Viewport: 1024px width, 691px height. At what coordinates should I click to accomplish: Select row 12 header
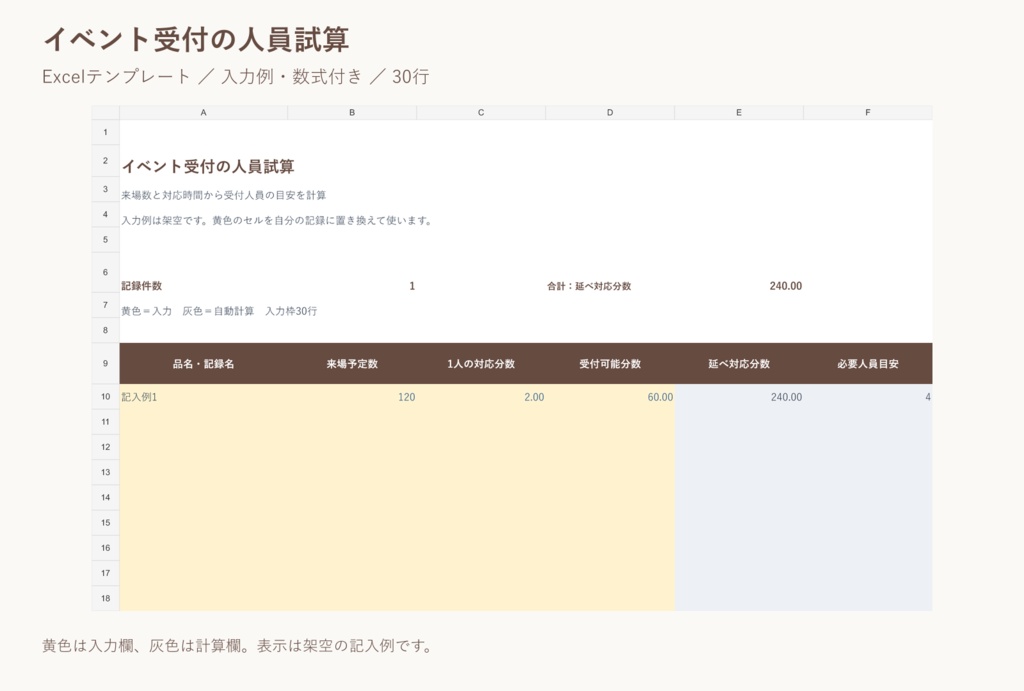coord(105,447)
